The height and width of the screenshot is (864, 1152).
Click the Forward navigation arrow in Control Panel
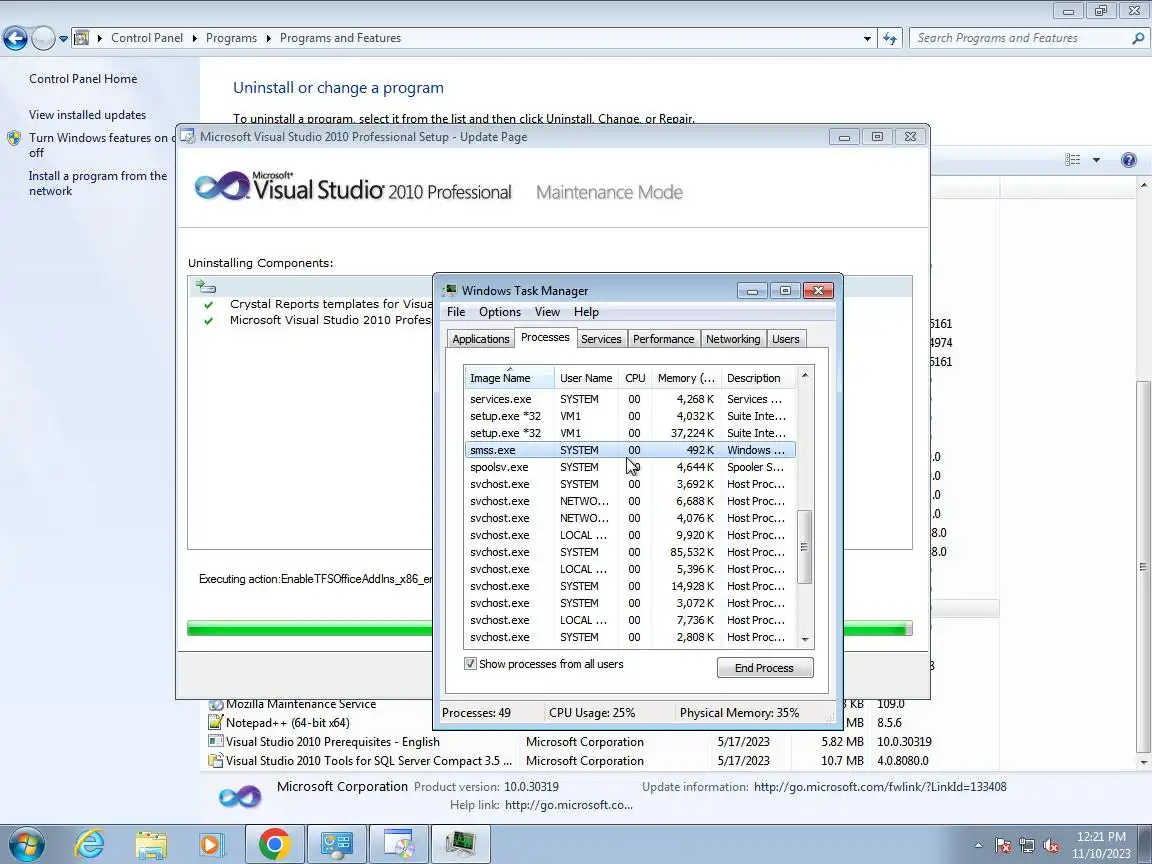[x=43, y=38]
